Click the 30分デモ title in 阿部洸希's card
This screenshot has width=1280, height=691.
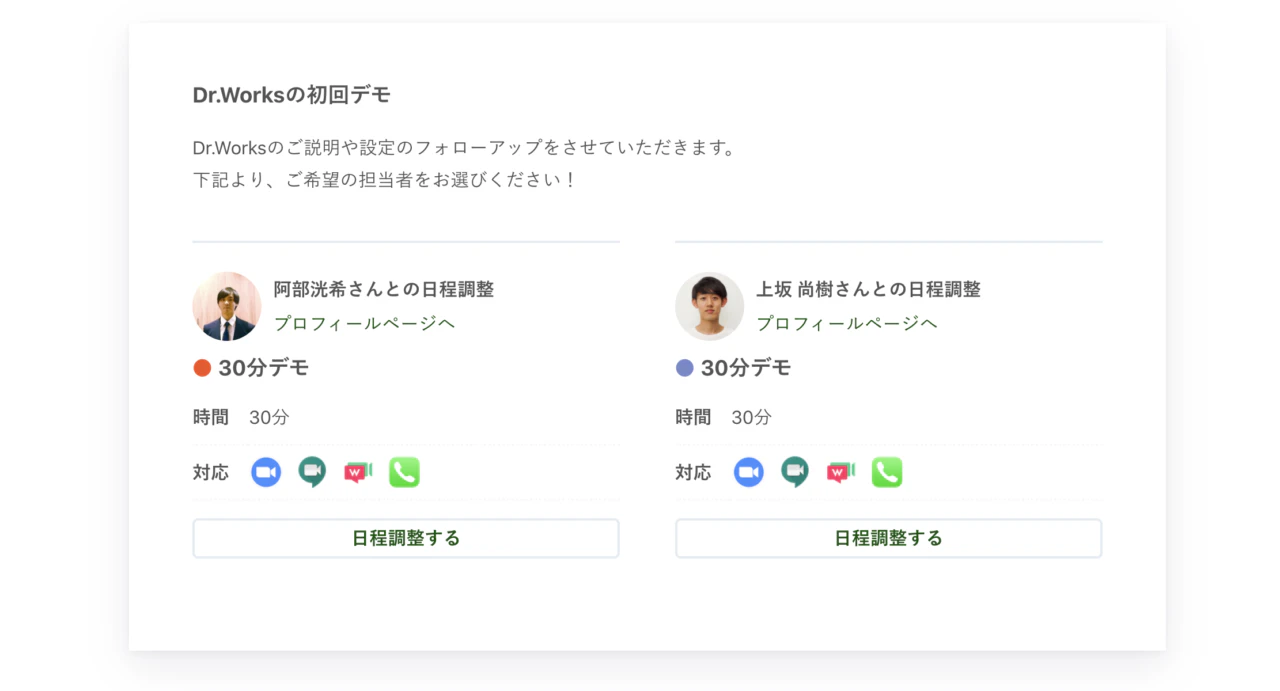point(264,368)
